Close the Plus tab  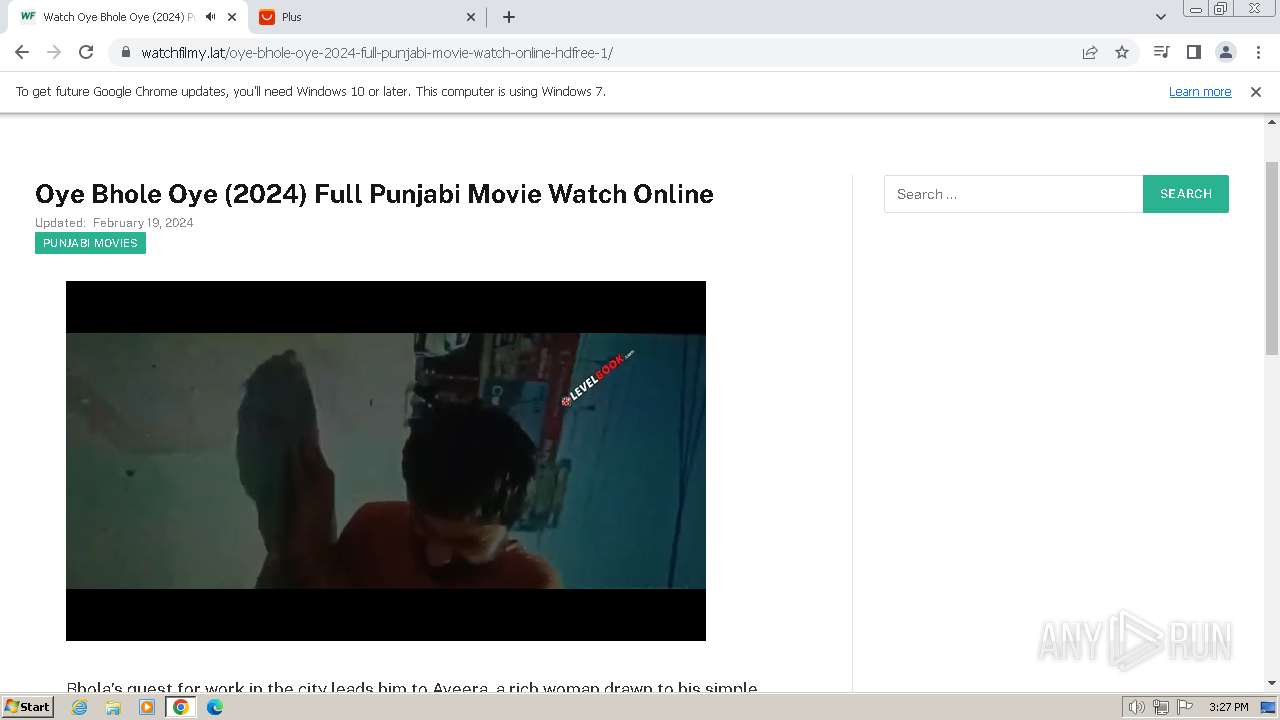[471, 17]
